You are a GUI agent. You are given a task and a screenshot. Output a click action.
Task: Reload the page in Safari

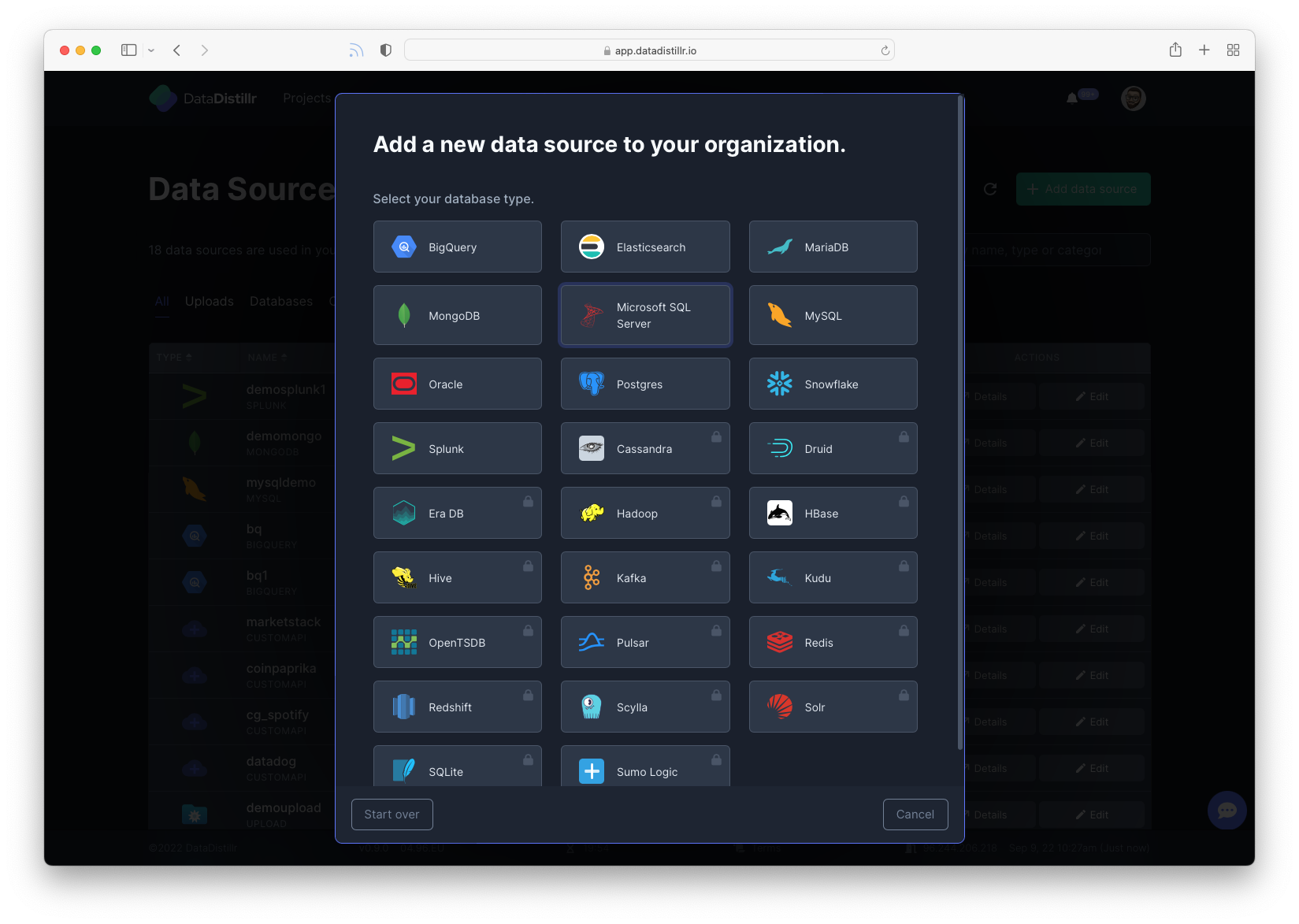[x=885, y=50]
